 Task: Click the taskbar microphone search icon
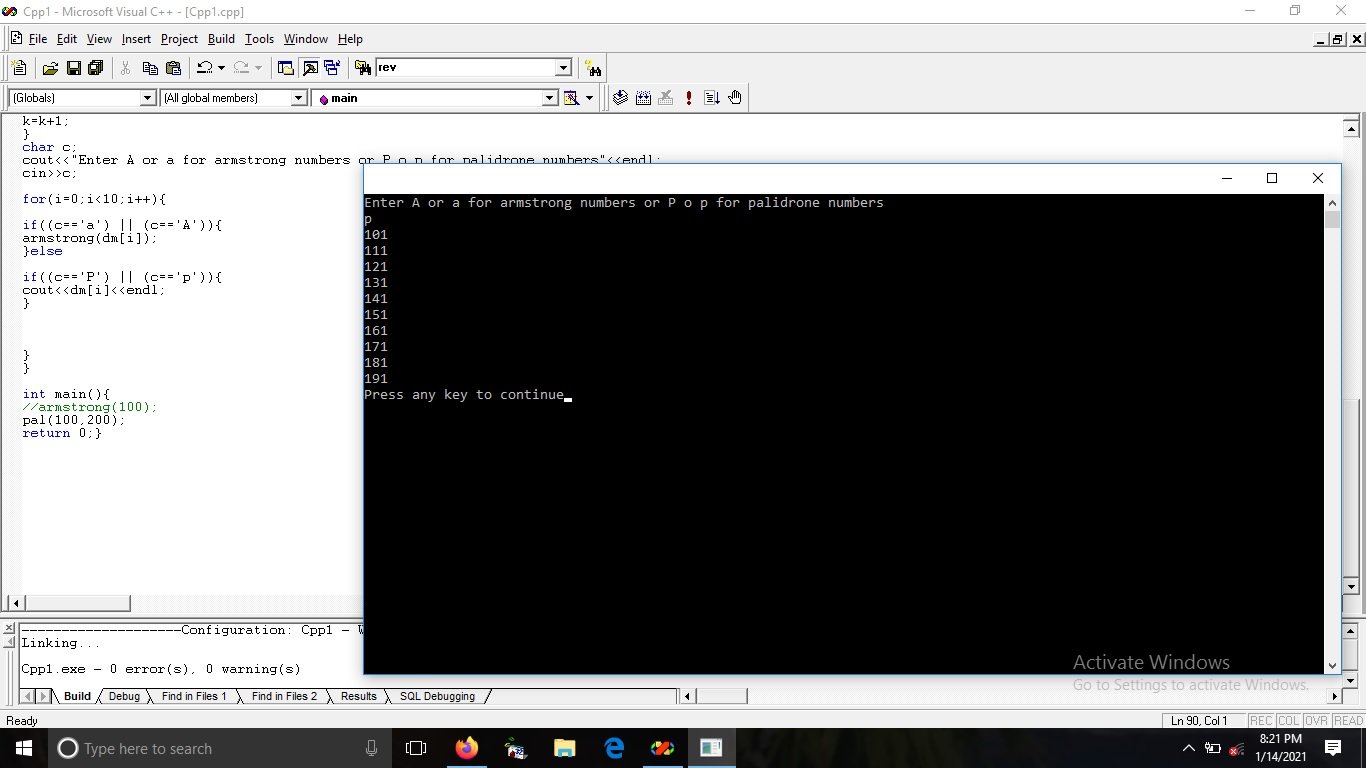pos(372,748)
